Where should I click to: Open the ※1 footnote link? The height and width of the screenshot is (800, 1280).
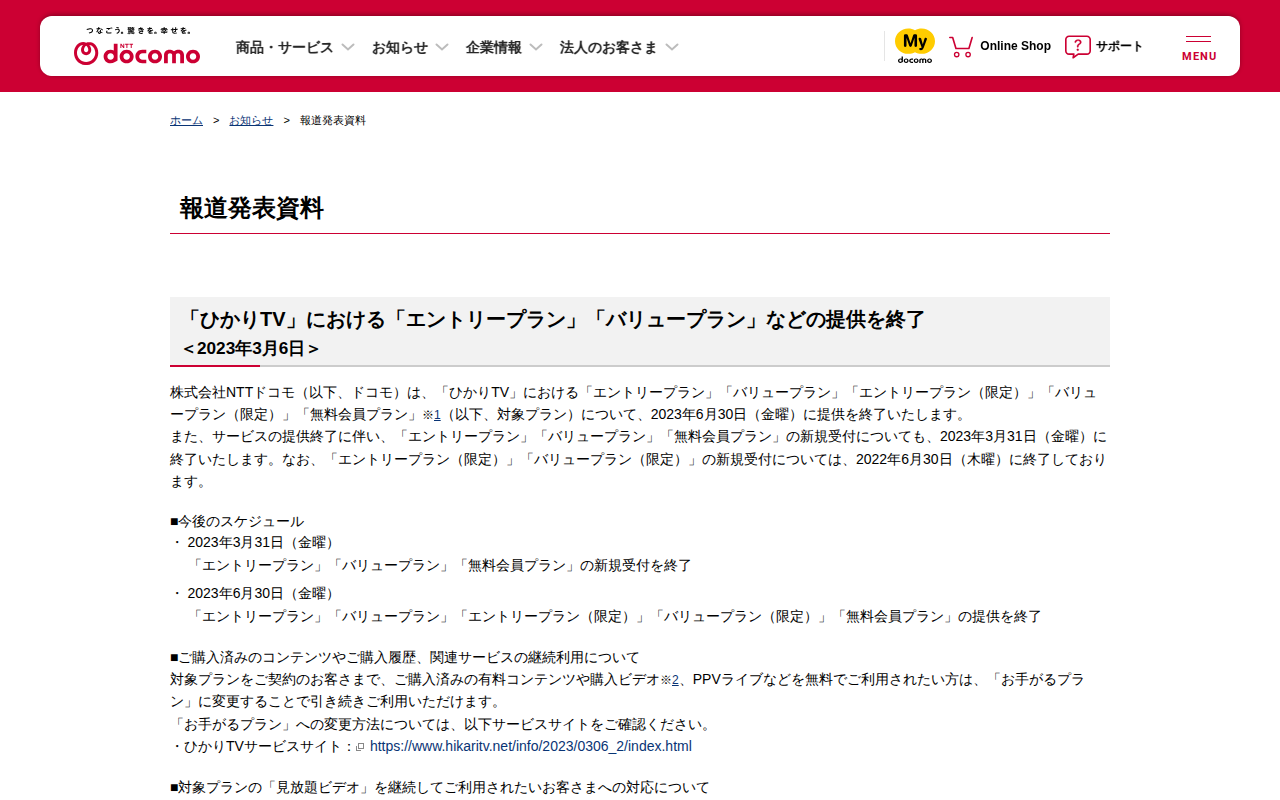[x=431, y=415]
